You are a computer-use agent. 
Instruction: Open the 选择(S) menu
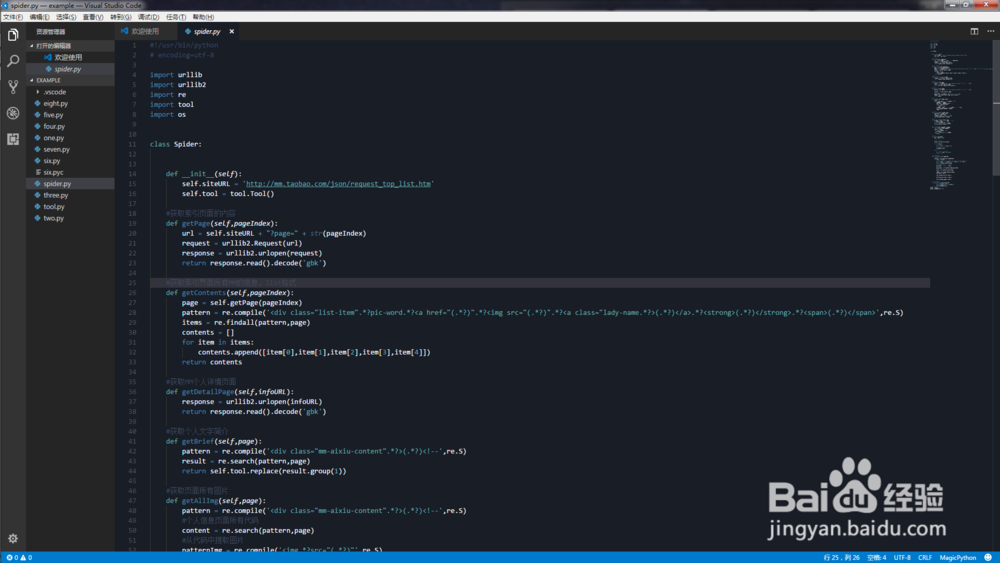click(x=66, y=17)
